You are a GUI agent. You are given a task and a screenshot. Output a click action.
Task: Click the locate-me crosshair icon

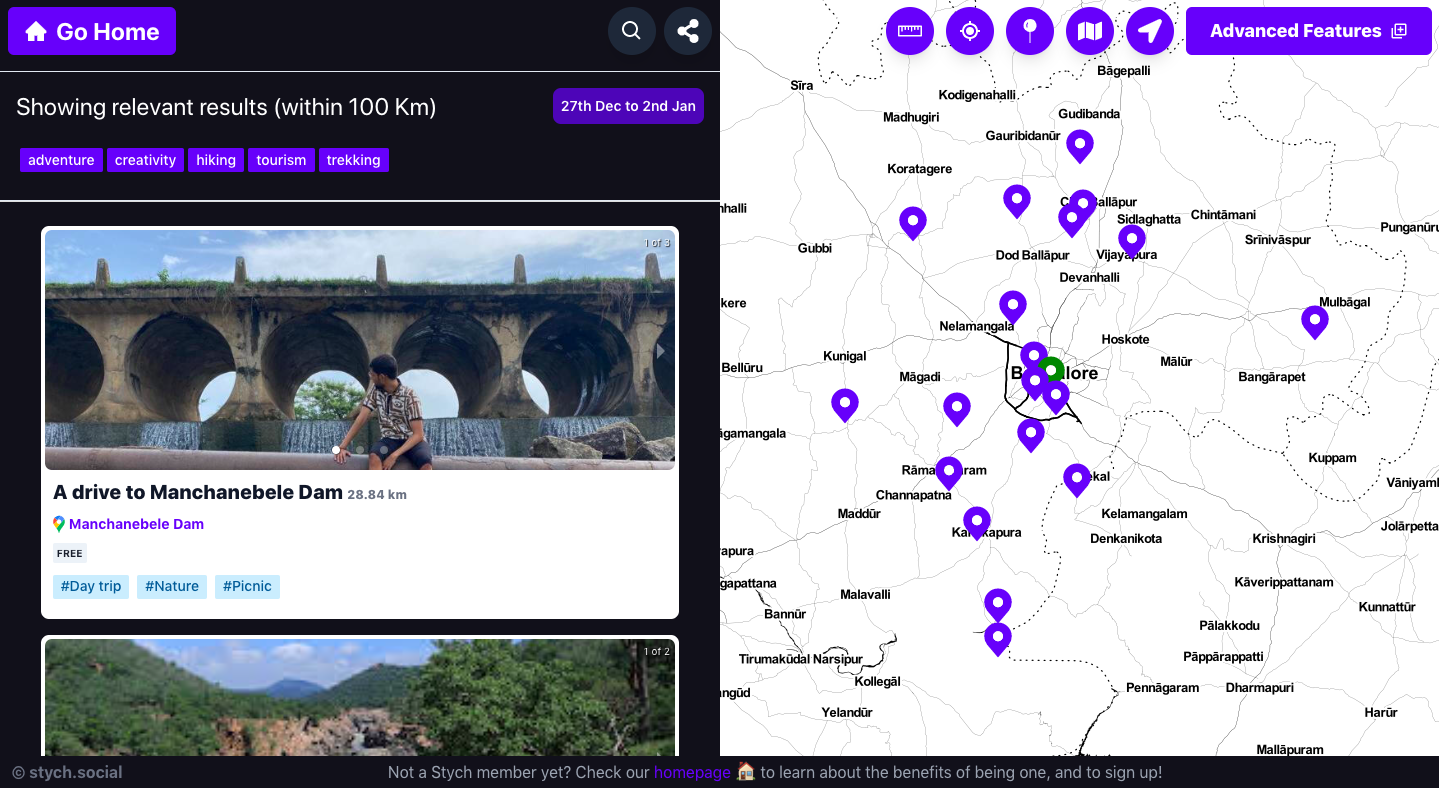970,31
